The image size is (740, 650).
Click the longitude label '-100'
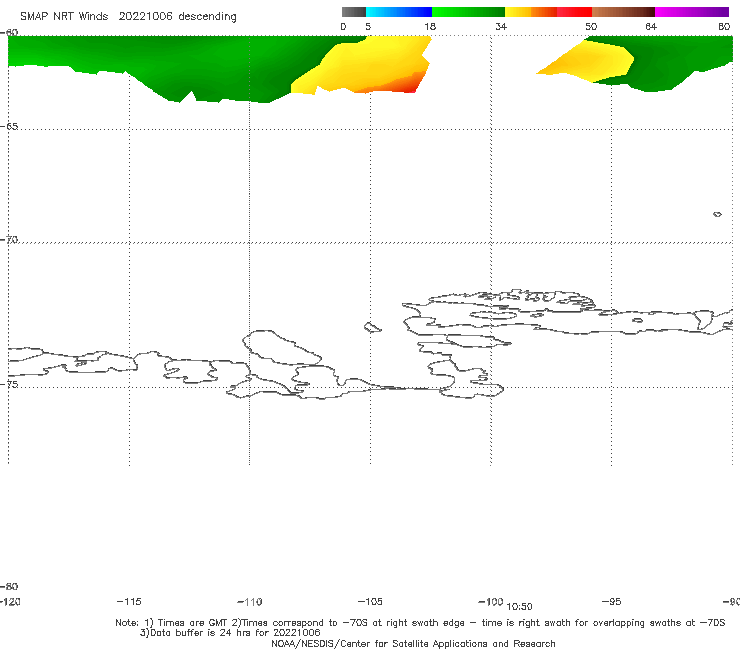[x=491, y=601]
